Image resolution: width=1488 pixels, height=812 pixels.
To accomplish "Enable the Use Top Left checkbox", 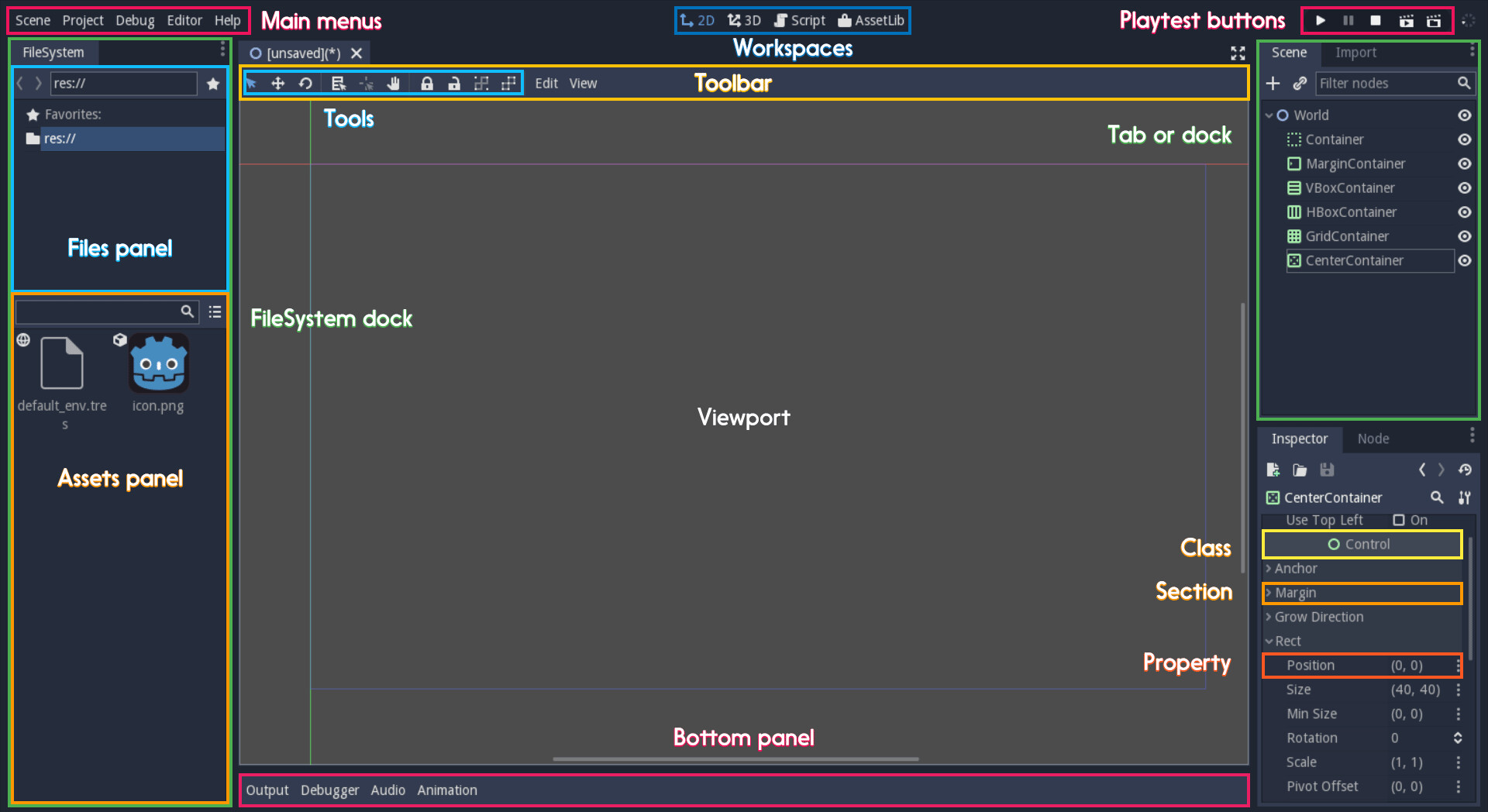I will (x=1399, y=520).
